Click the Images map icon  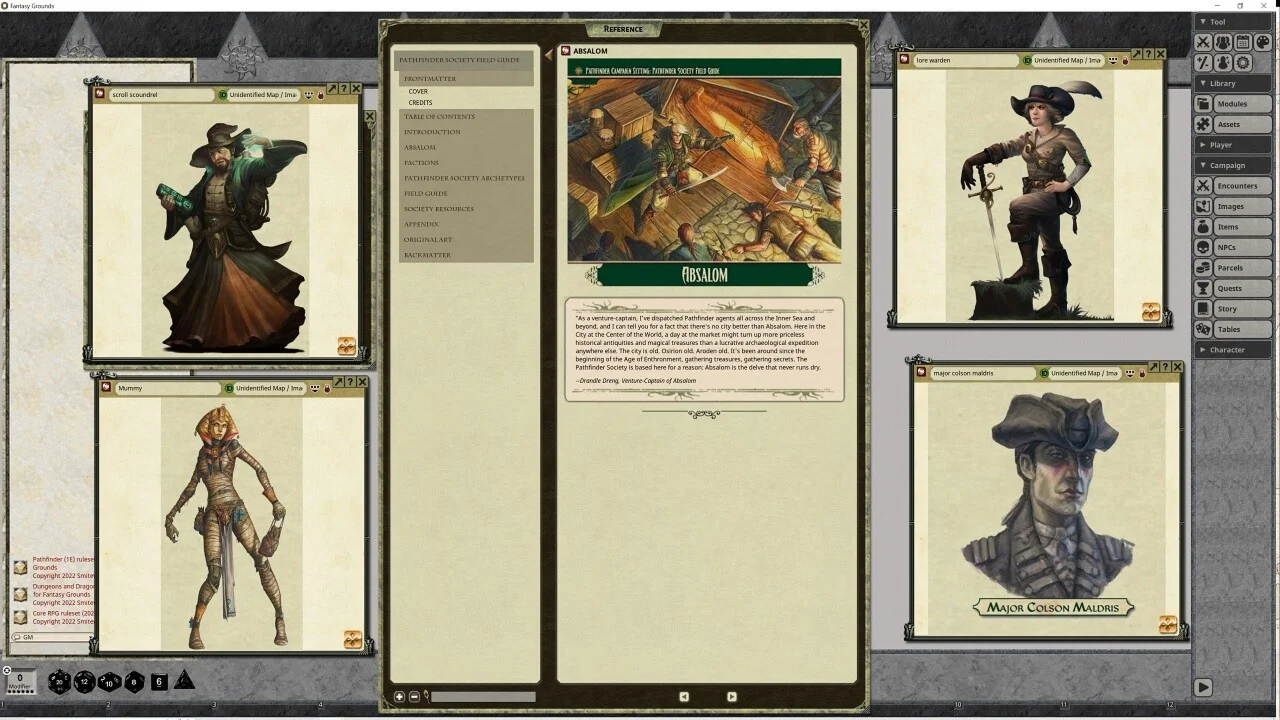point(1204,206)
